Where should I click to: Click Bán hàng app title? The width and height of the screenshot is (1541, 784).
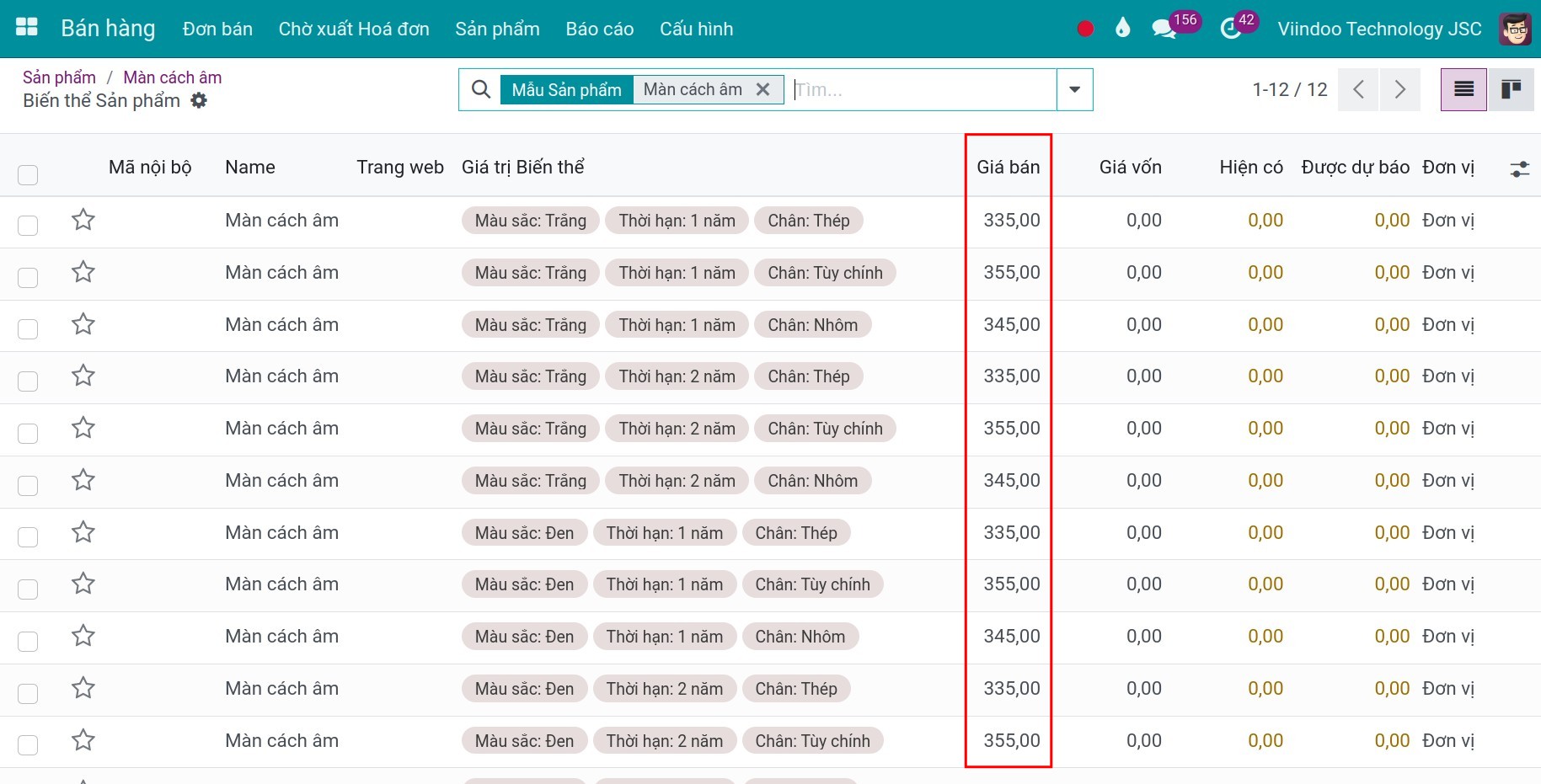[x=108, y=29]
